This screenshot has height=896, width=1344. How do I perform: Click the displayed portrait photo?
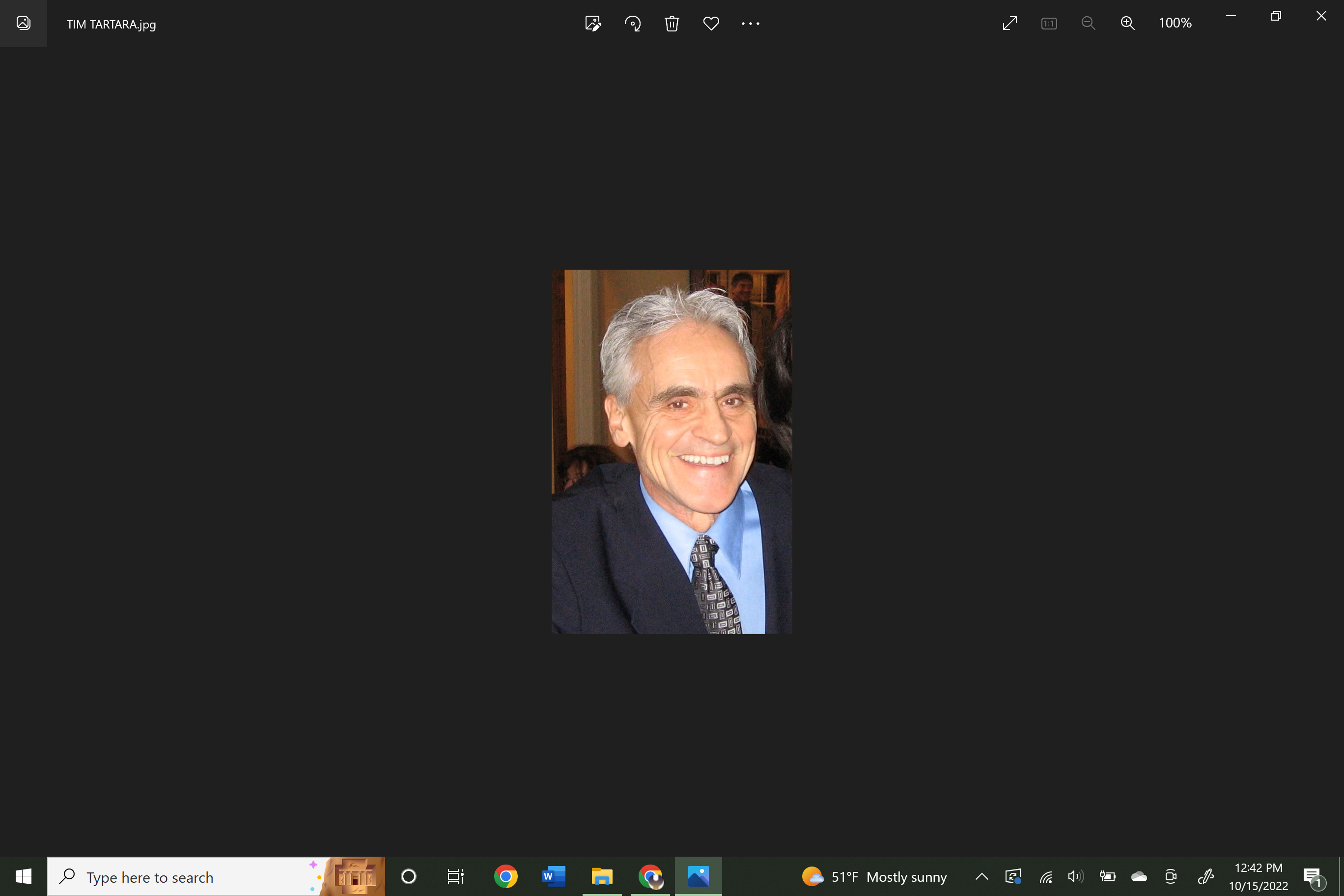672,451
